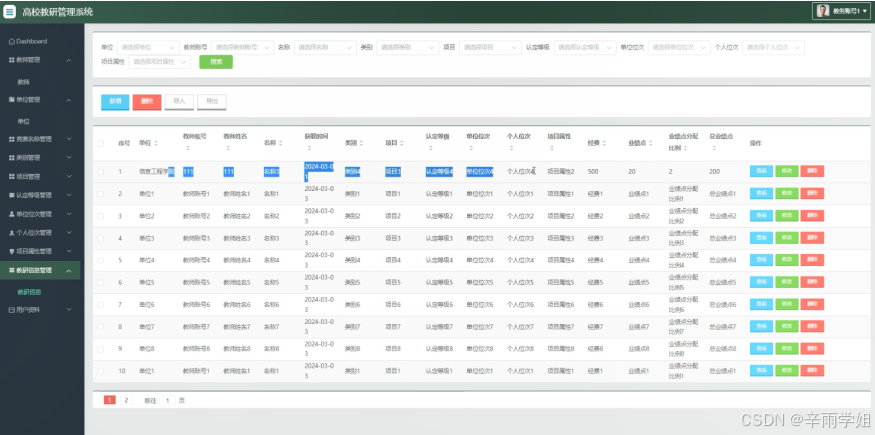This screenshot has width=875, height=435.
Task: Open the 单位位次 filter dropdown
Action: [679, 48]
